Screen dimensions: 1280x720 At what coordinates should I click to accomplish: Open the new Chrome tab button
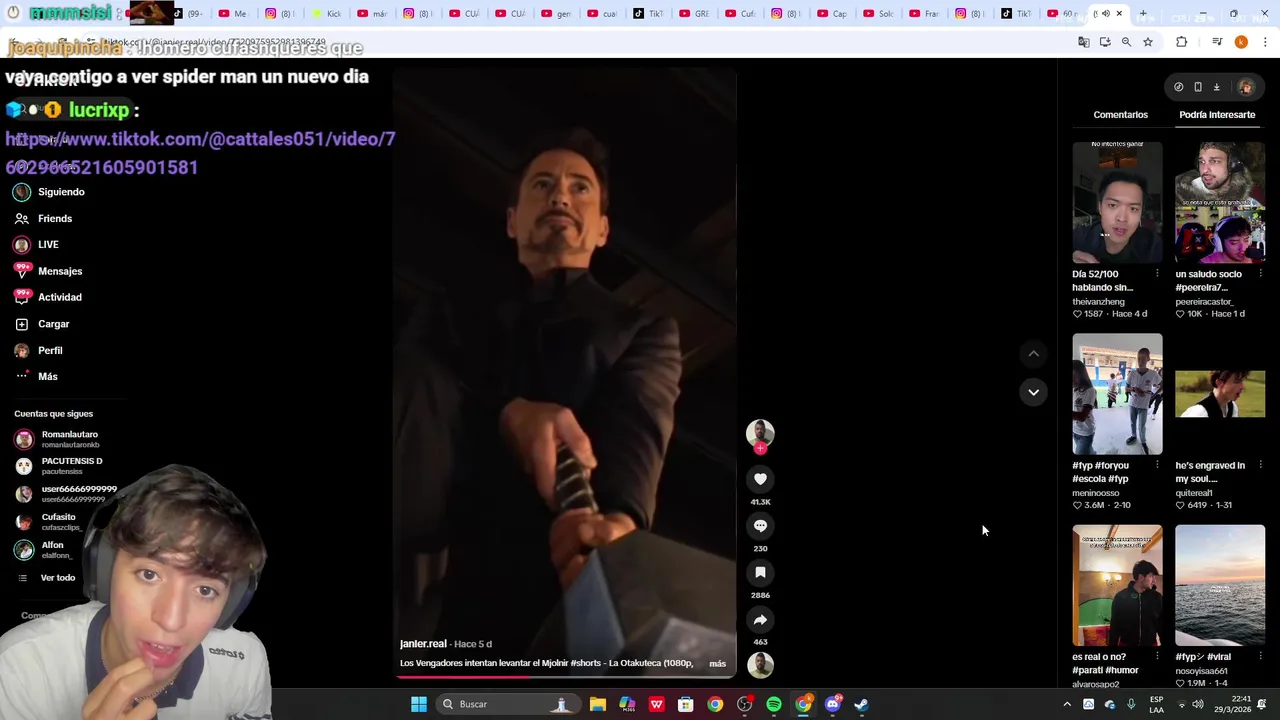point(1143,14)
